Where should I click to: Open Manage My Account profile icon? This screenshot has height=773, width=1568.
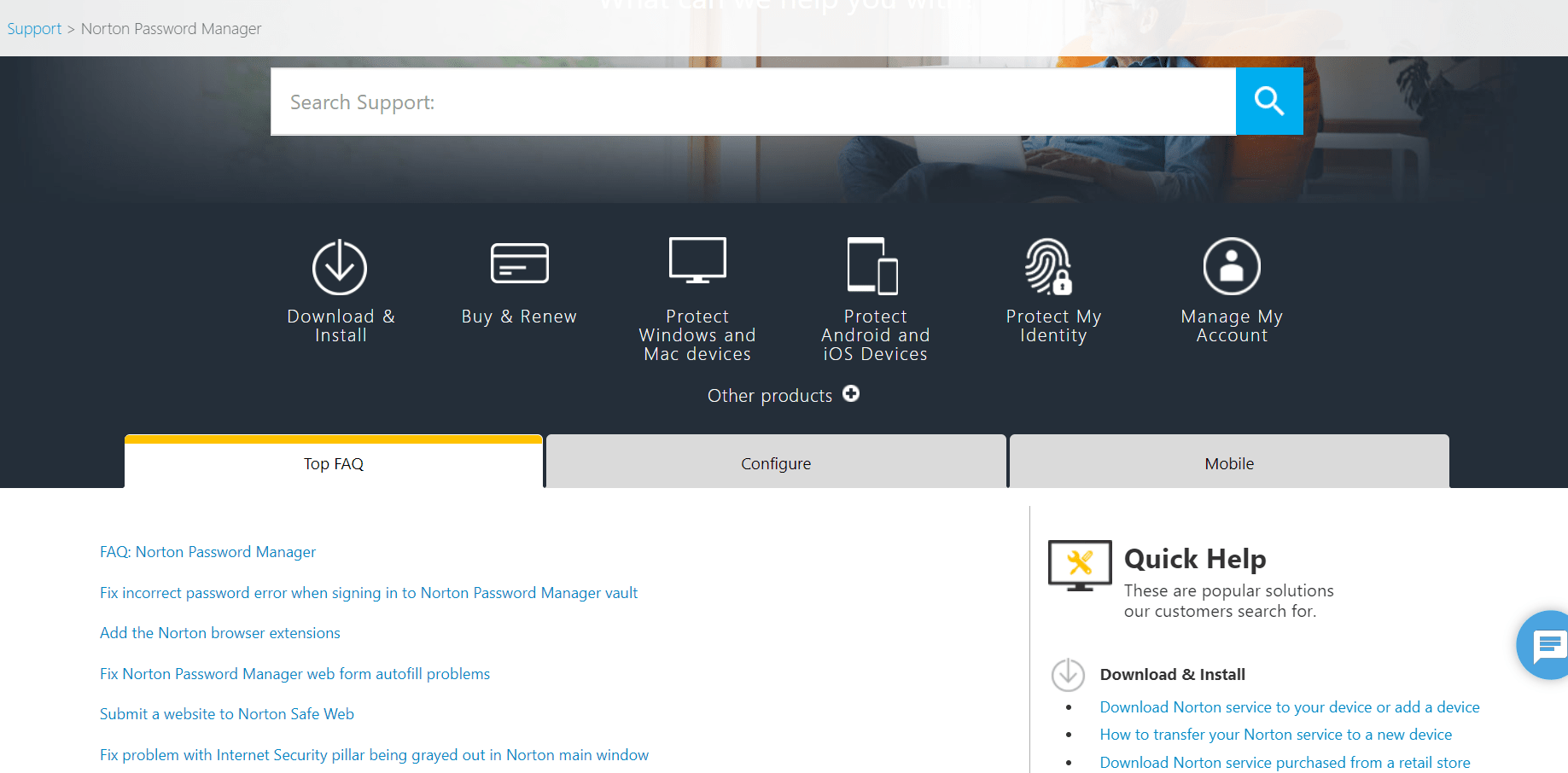(x=1231, y=264)
